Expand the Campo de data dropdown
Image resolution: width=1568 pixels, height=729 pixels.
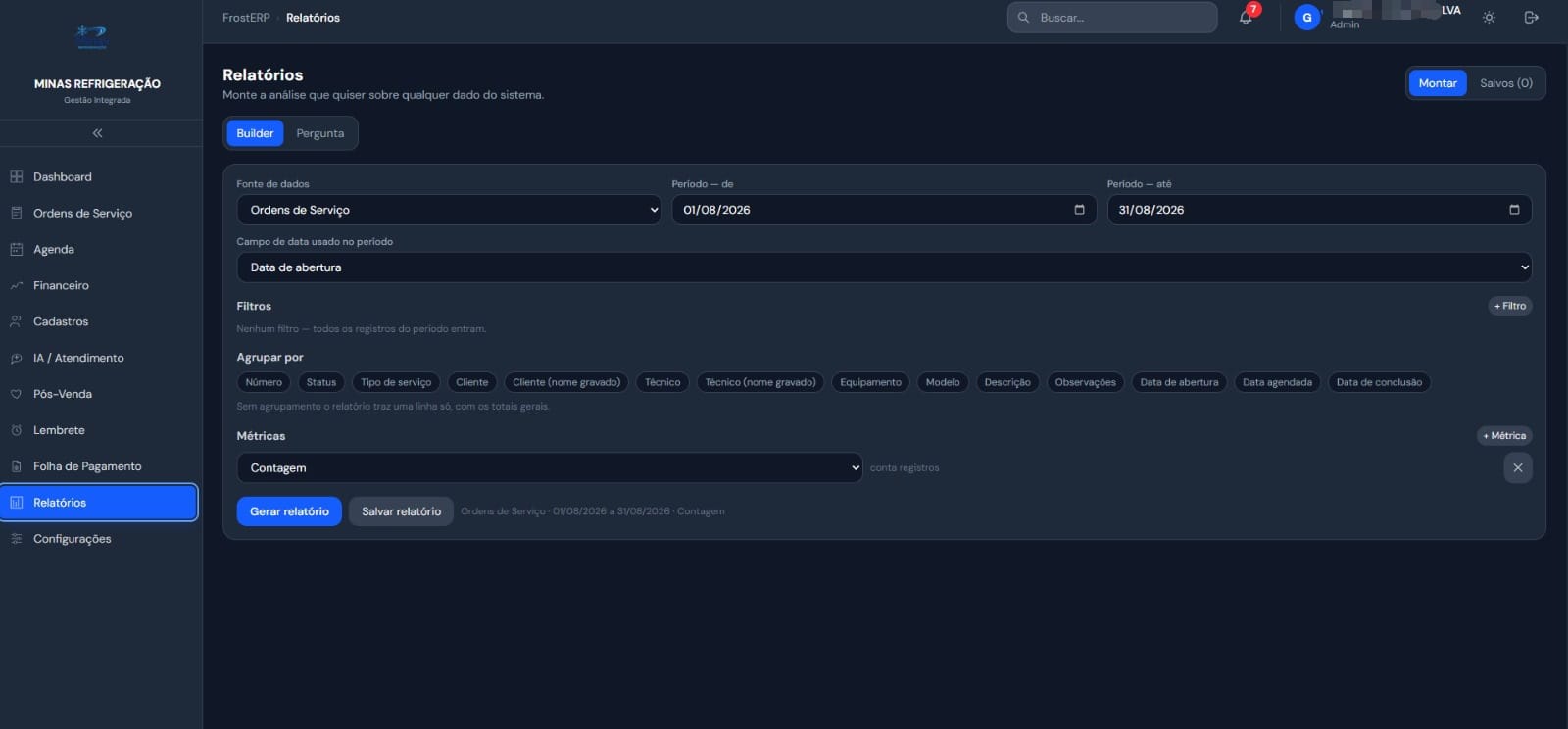pos(884,267)
